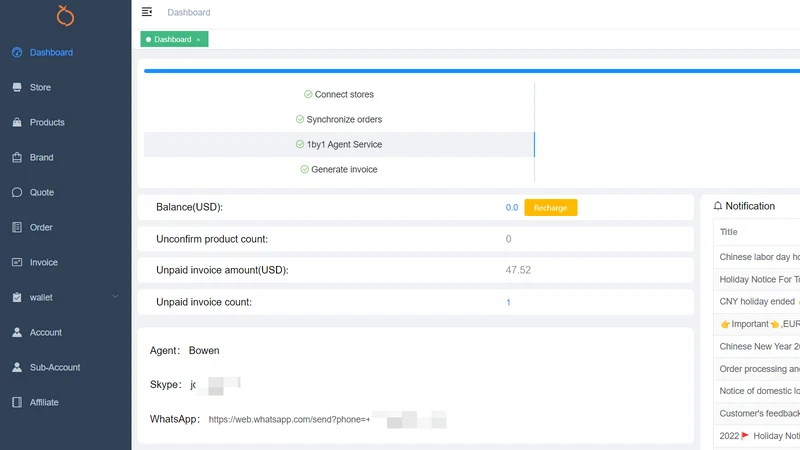Click the Unconfirm product count value 0
The height and width of the screenshot is (450, 800).
pyautogui.click(x=508, y=239)
